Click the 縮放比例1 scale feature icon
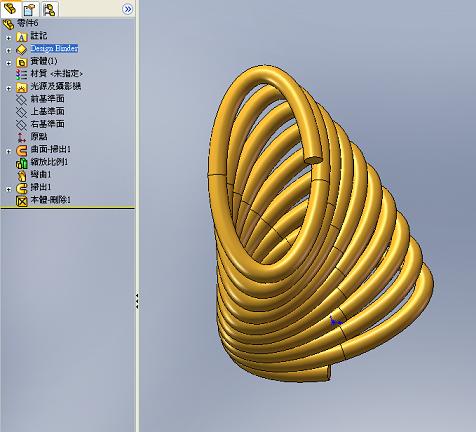Screen dimensions: 476x432 pos(22,163)
